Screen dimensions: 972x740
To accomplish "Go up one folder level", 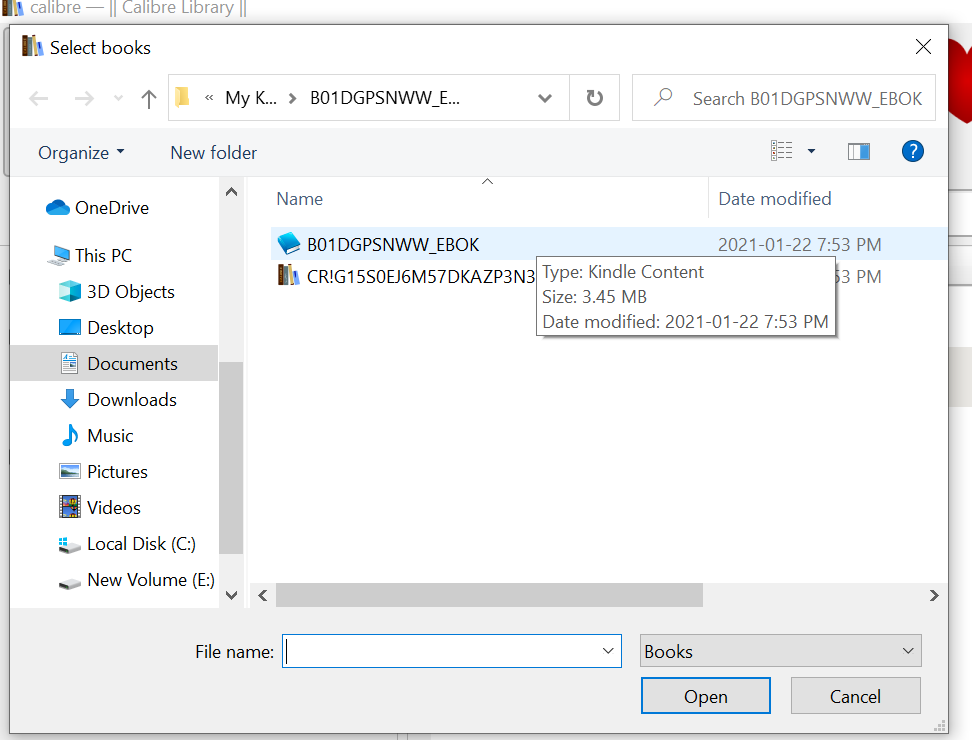I will (149, 99).
